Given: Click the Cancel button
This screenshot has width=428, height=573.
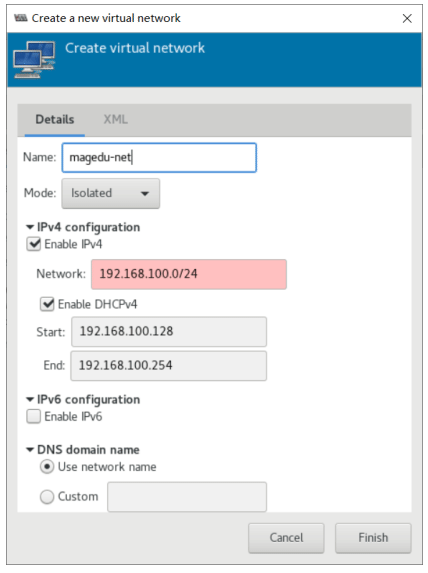Looking at the screenshot, I should 286,538.
